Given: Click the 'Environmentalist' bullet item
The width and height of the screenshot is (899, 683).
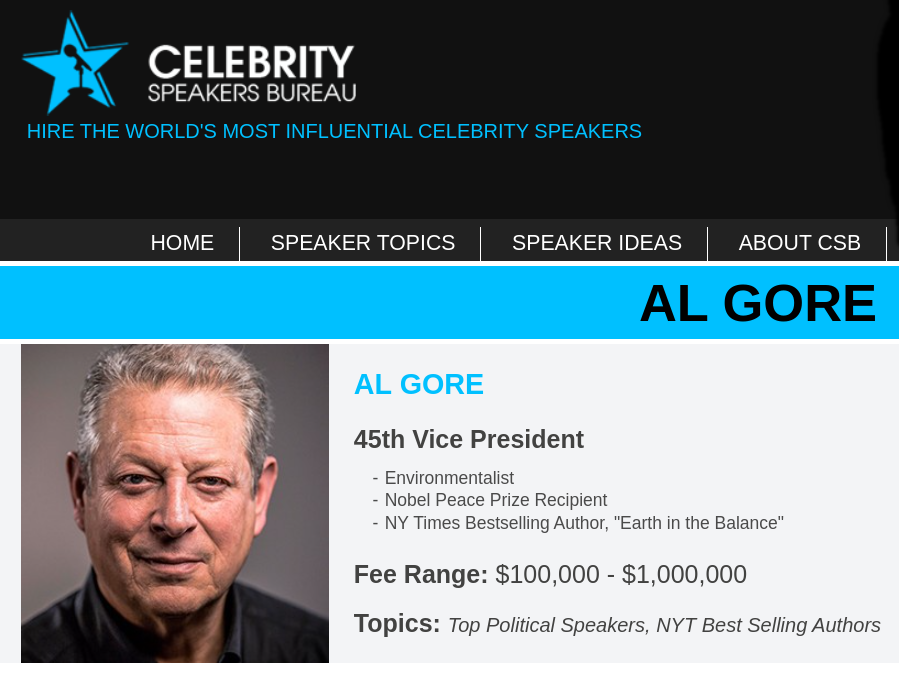Looking at the screenshot, I should (x=449, y=478).
